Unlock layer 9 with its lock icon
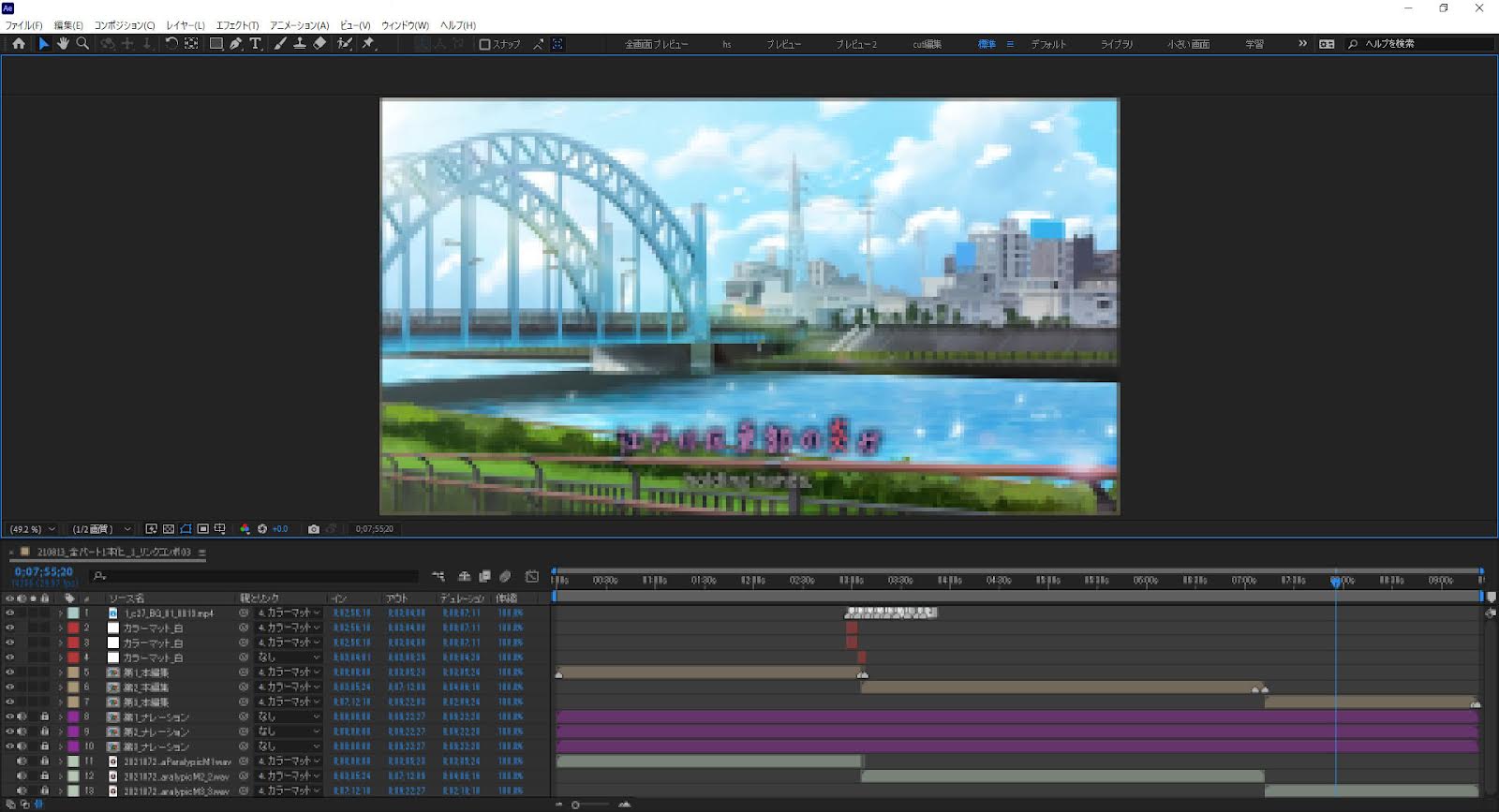This screenshot has width=1499, height=812. (44, 732)
